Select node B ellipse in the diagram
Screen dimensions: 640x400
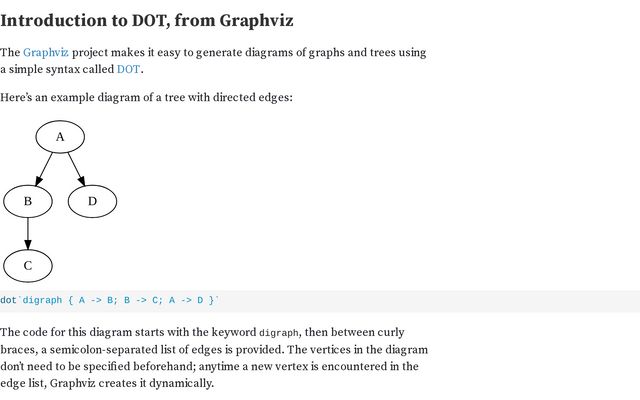point(28,201)
